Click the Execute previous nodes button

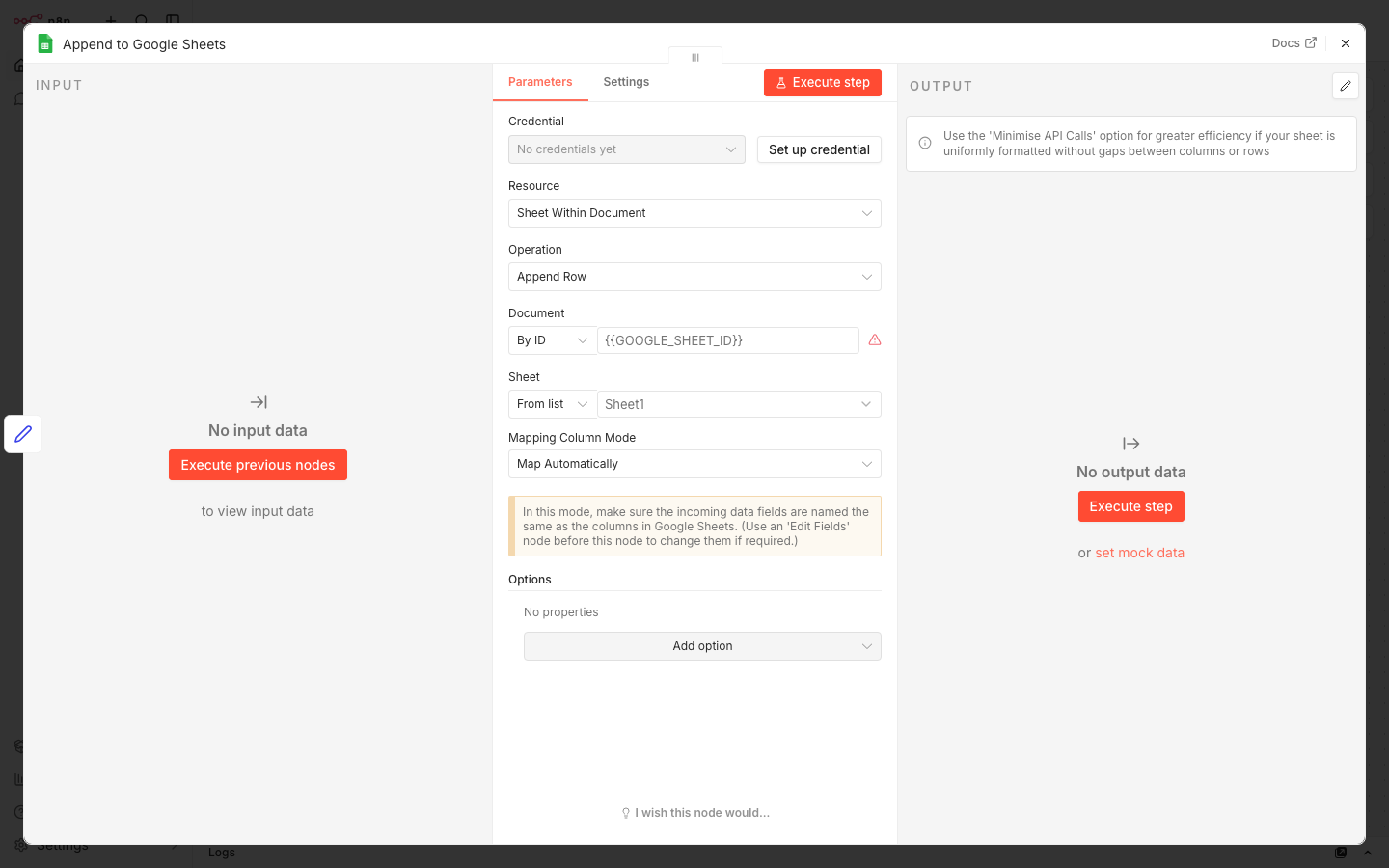coord(258,465)
